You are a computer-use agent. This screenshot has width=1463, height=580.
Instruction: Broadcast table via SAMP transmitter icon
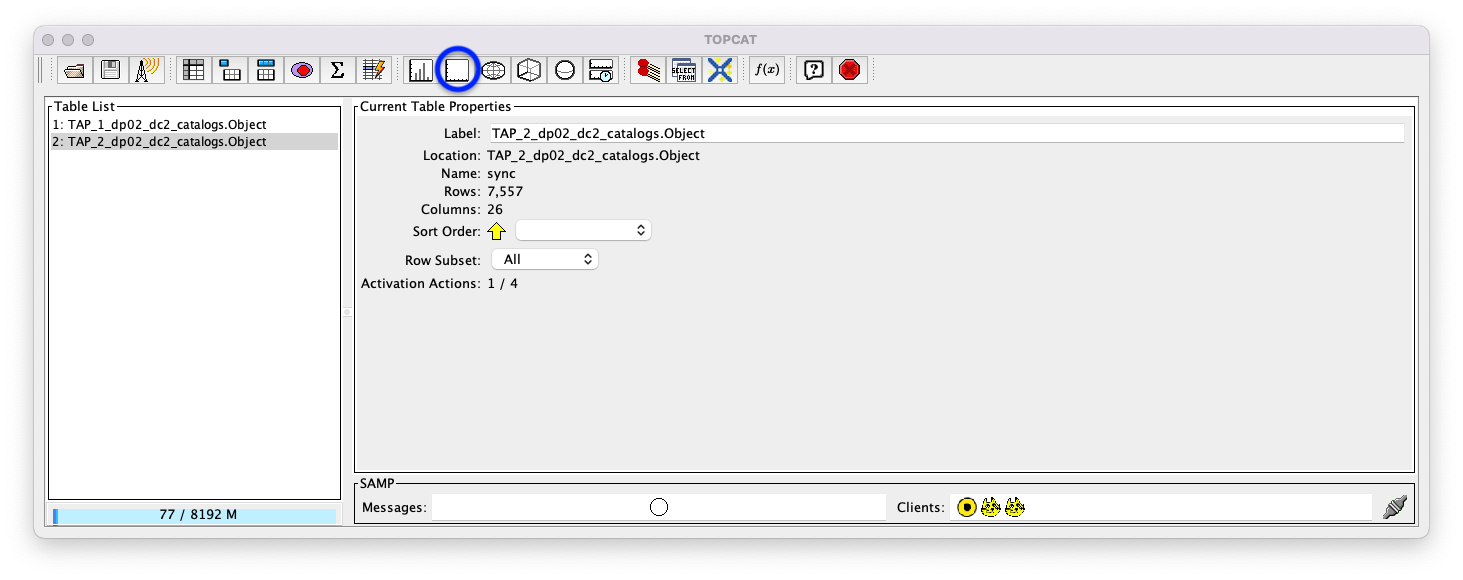coord(146,69)
